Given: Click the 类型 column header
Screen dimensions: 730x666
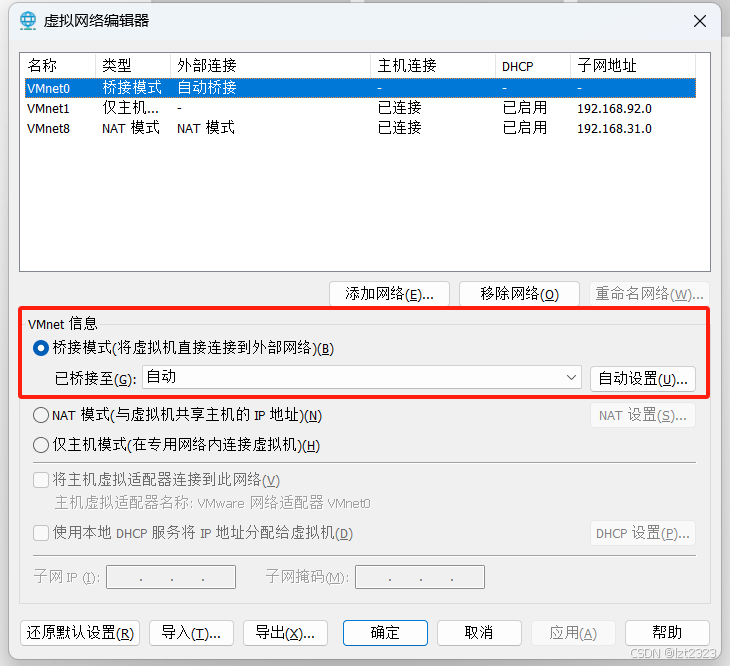Looking at the screenshot, I should tap(133, 66).
